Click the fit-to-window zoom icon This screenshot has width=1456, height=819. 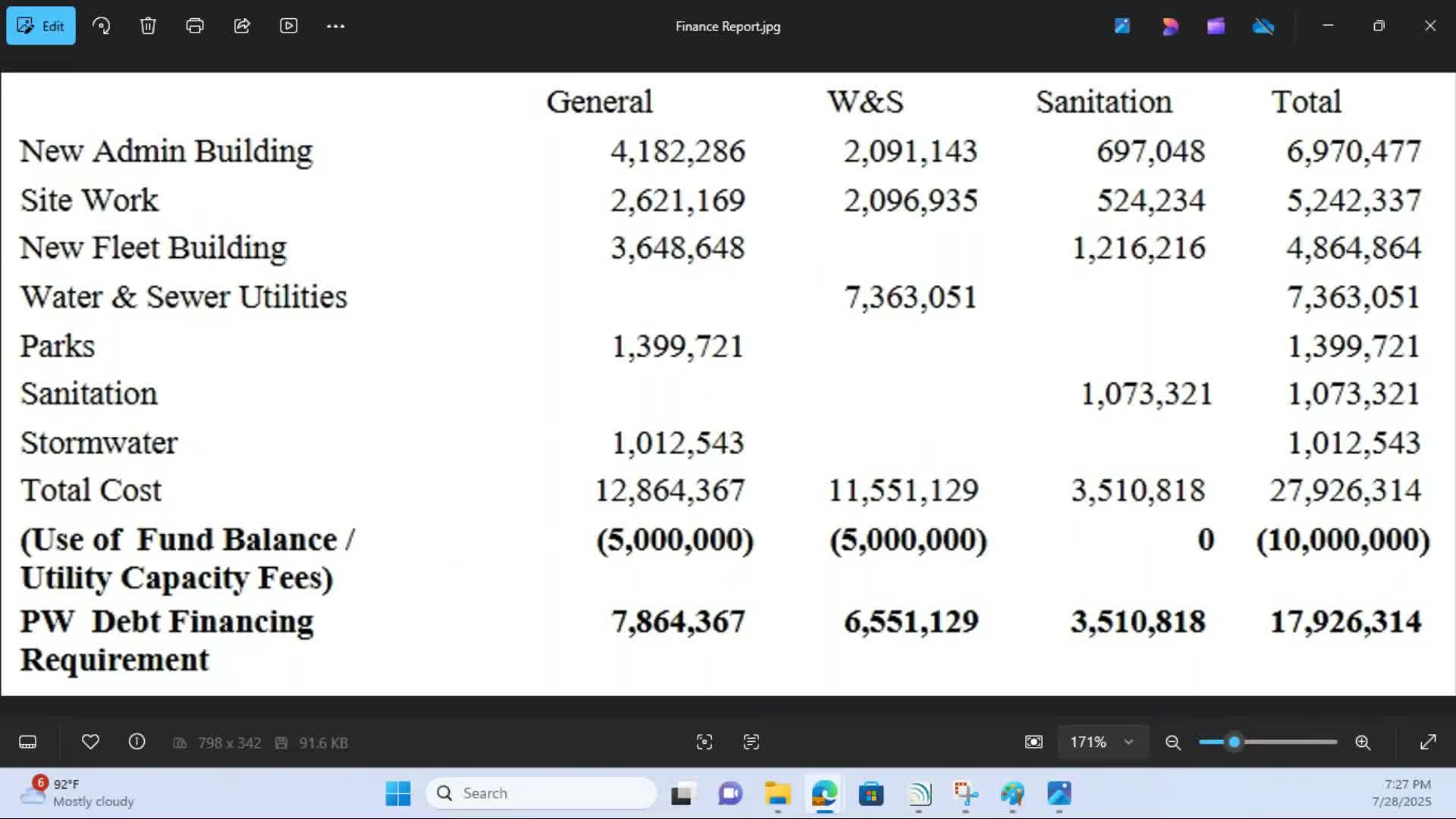pyautogui.click(x=1034, y=742)
